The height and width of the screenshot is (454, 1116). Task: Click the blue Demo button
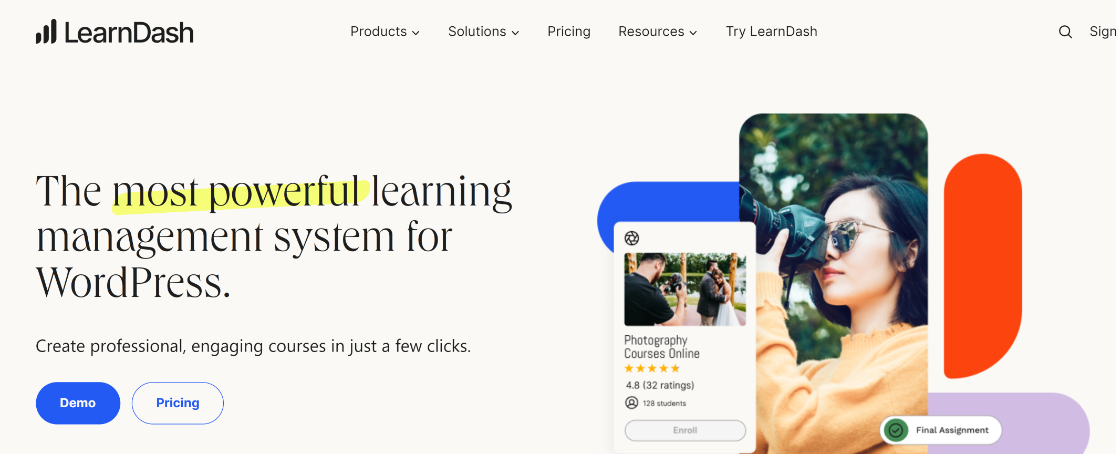pos(78,403)
